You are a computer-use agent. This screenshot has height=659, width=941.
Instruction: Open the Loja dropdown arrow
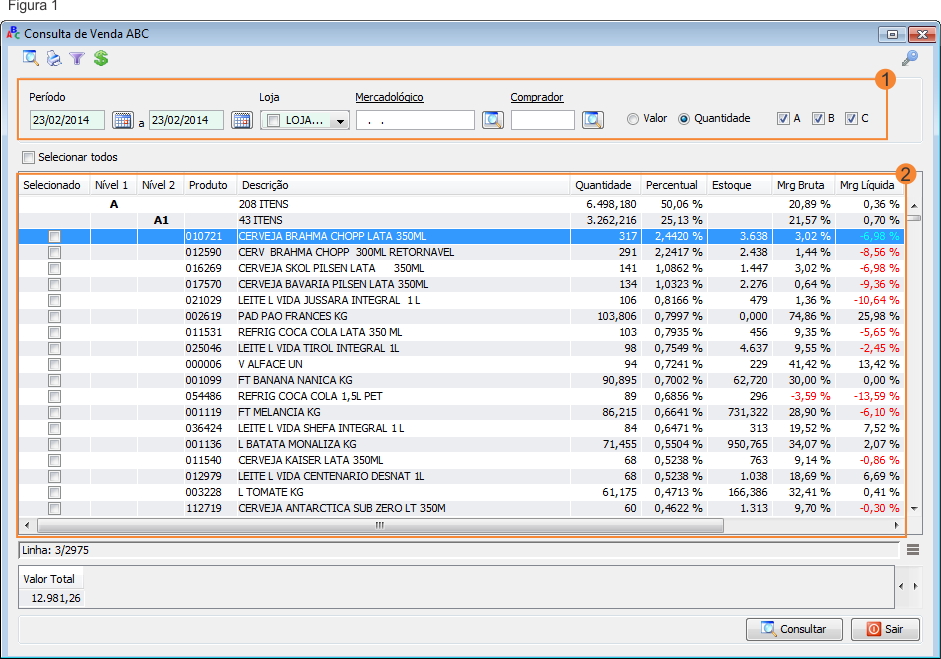340,121
